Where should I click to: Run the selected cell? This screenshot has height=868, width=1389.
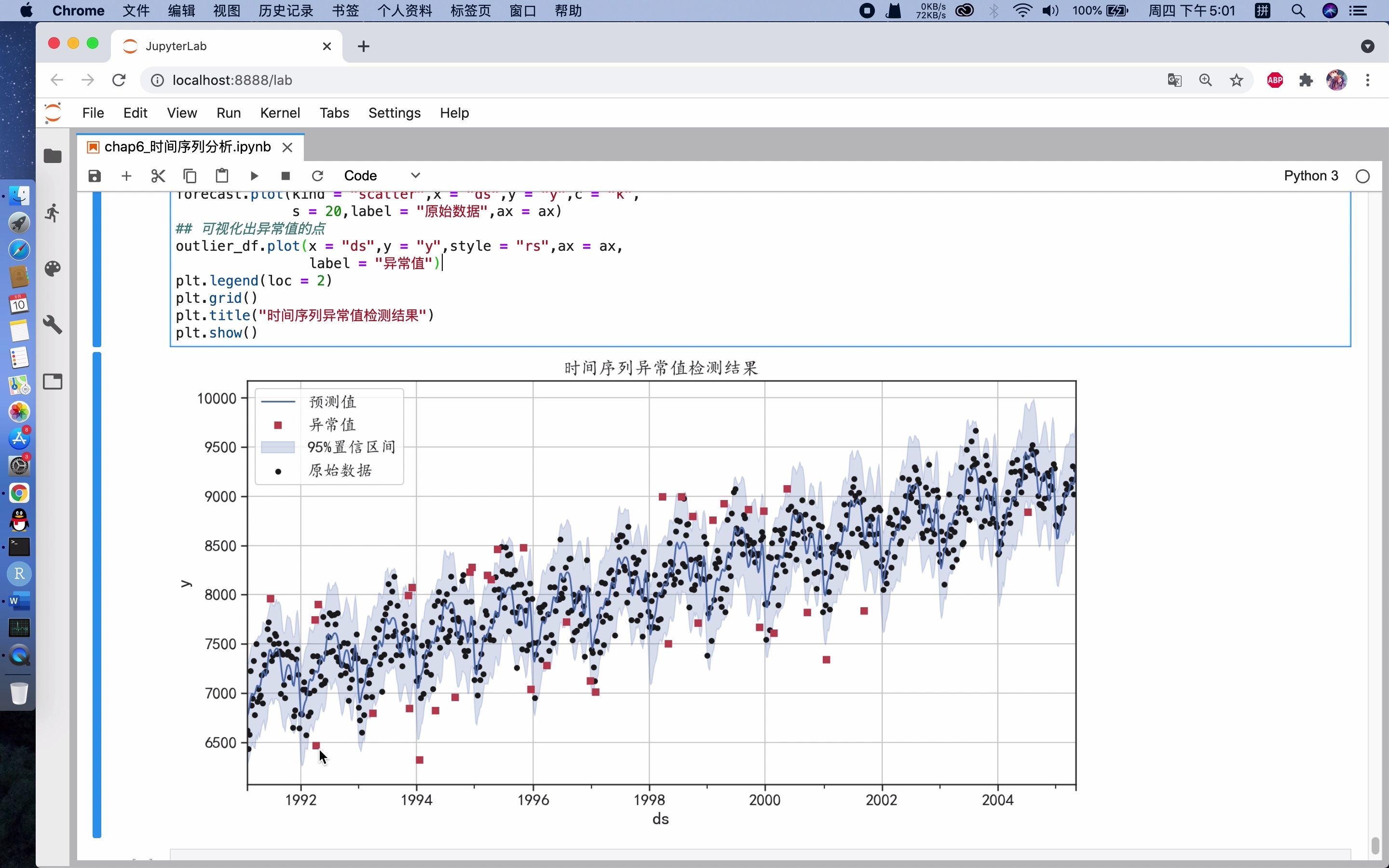coord(254,176)
